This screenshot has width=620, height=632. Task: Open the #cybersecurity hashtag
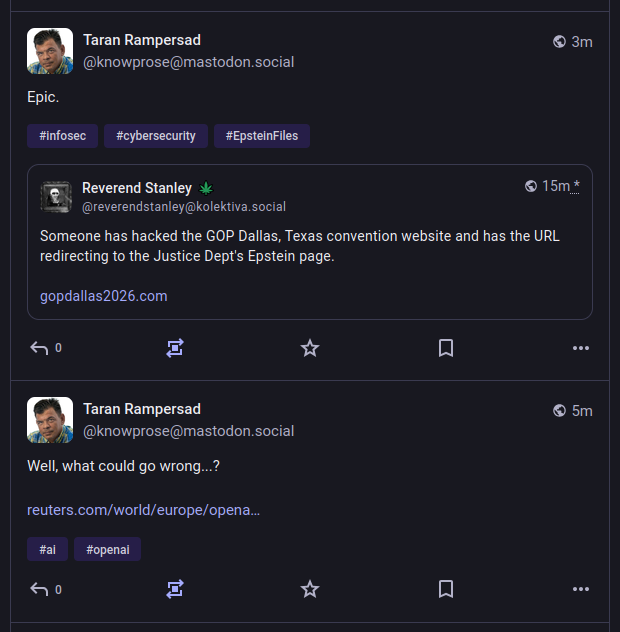point(156,136)
